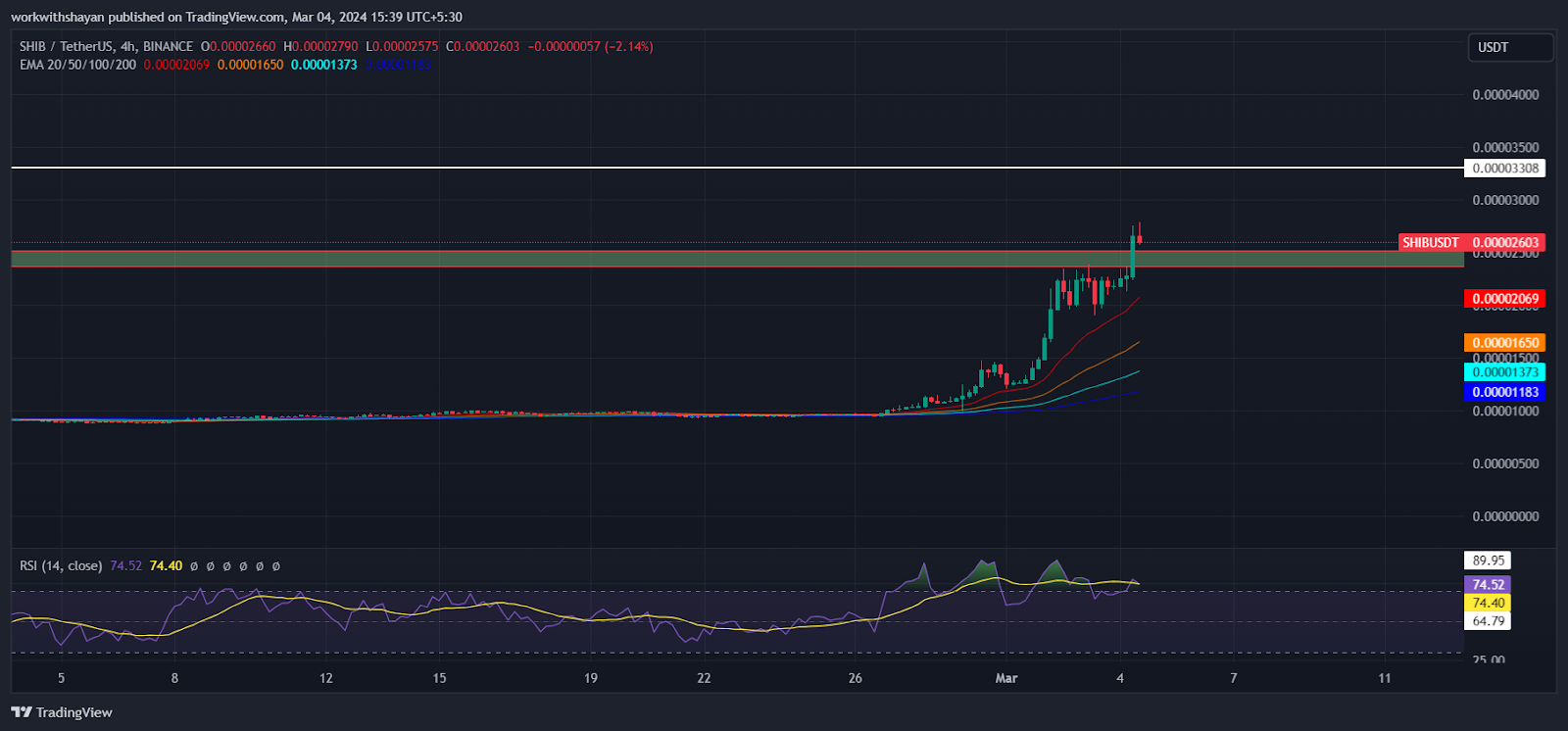Click the high price H0.00002790 value
The width and height of the screenshot is (1568, 731).
tap(321, 46)
